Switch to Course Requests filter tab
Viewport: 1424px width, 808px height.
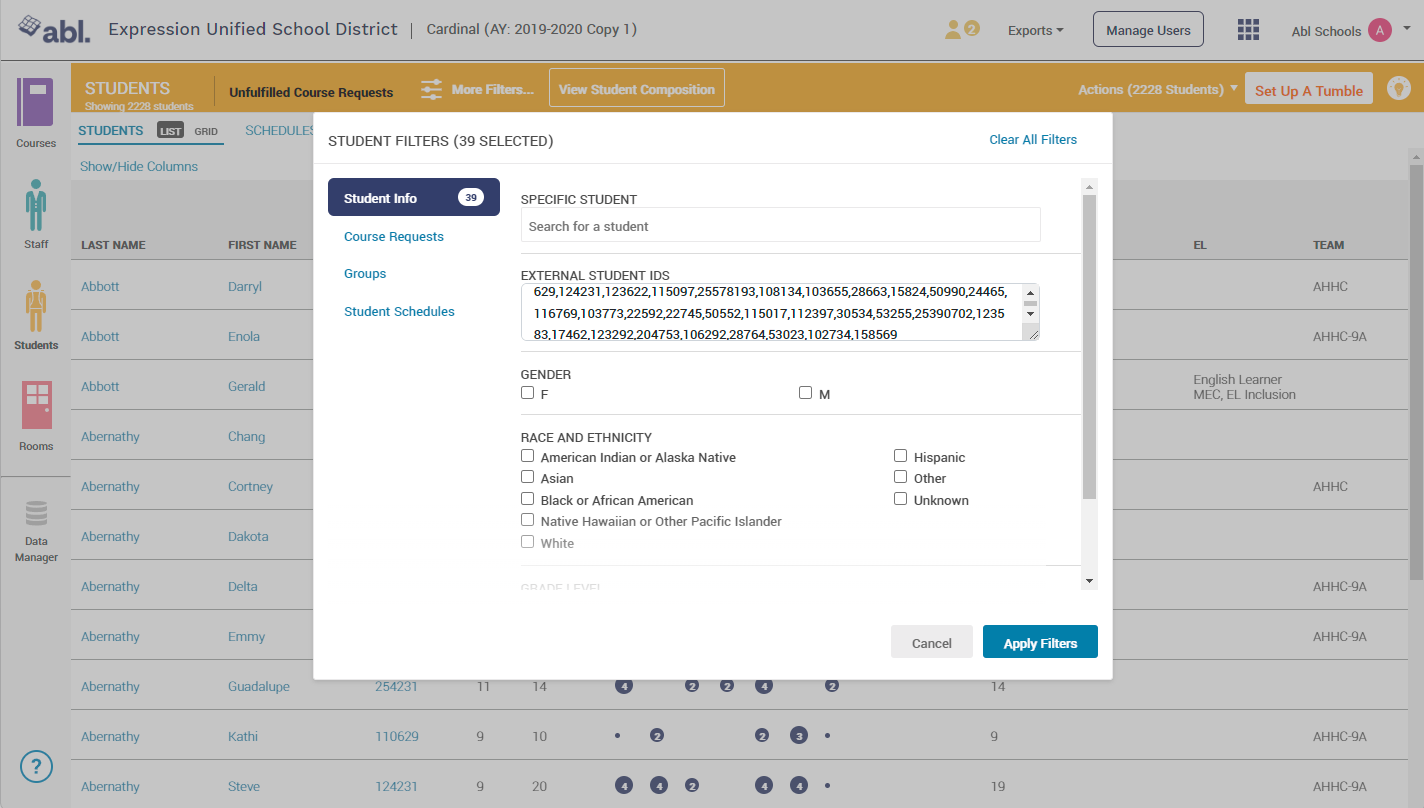(394, 237)
